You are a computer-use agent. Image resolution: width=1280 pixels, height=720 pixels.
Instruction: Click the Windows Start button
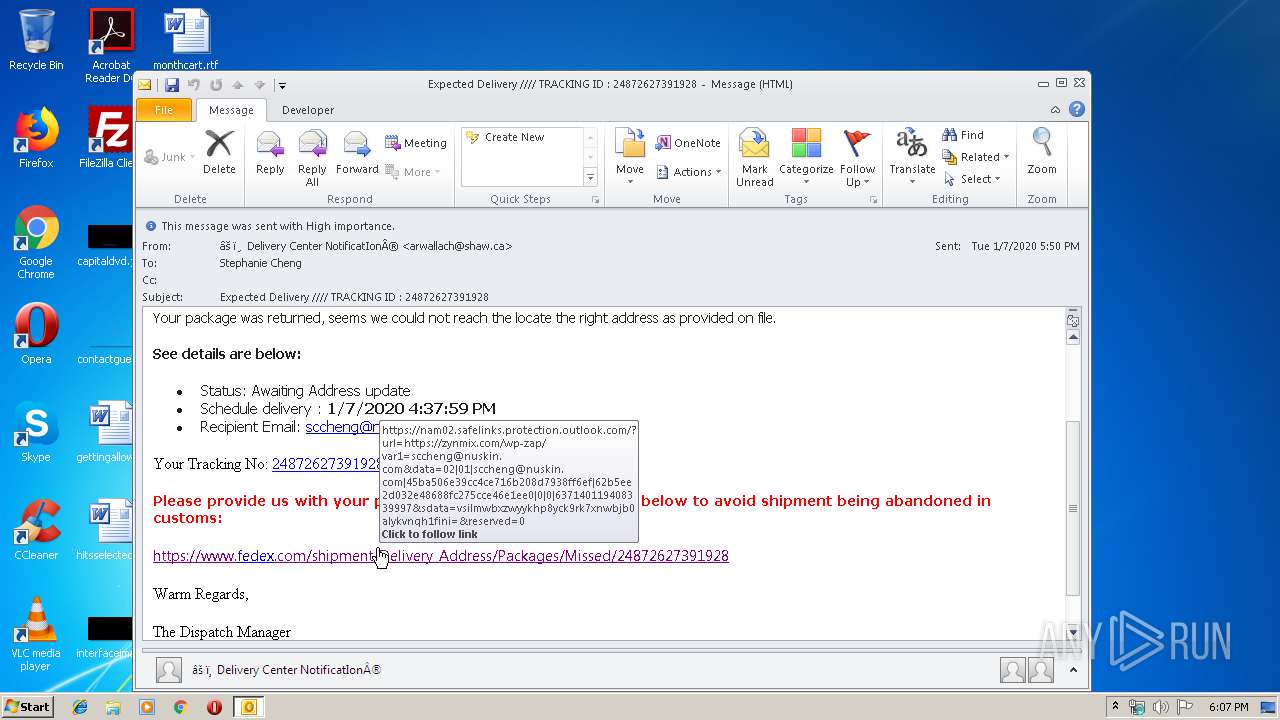tap(28, 707)
